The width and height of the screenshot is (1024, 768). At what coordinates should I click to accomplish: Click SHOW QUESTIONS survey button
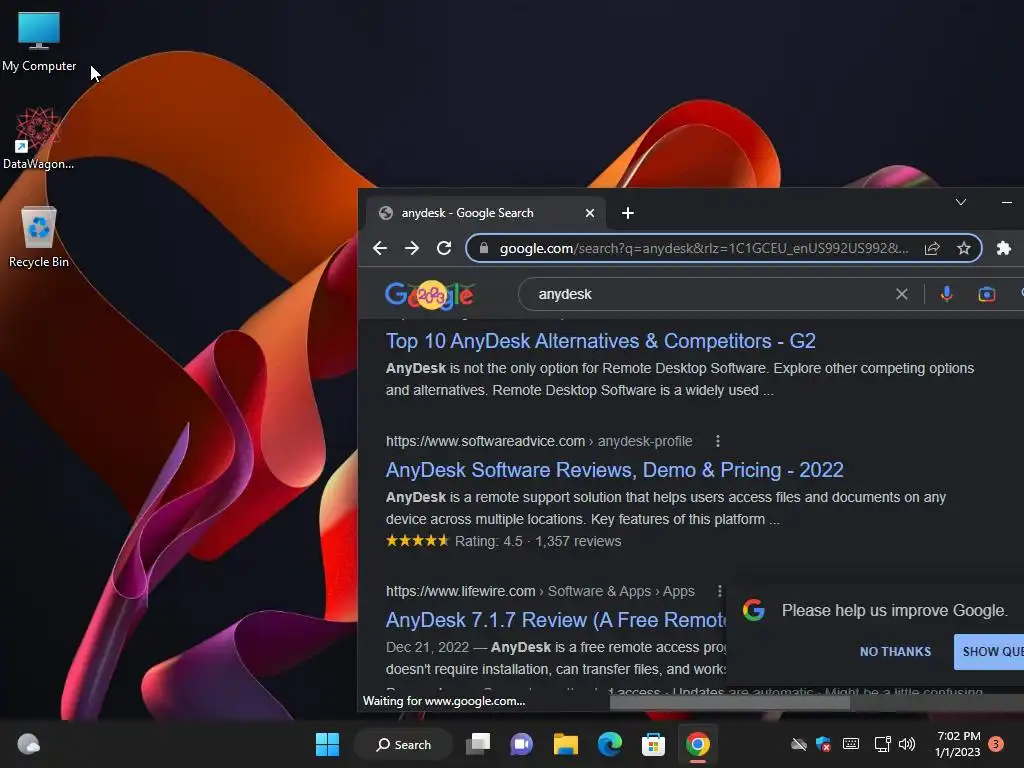click(x=989, y=651)
